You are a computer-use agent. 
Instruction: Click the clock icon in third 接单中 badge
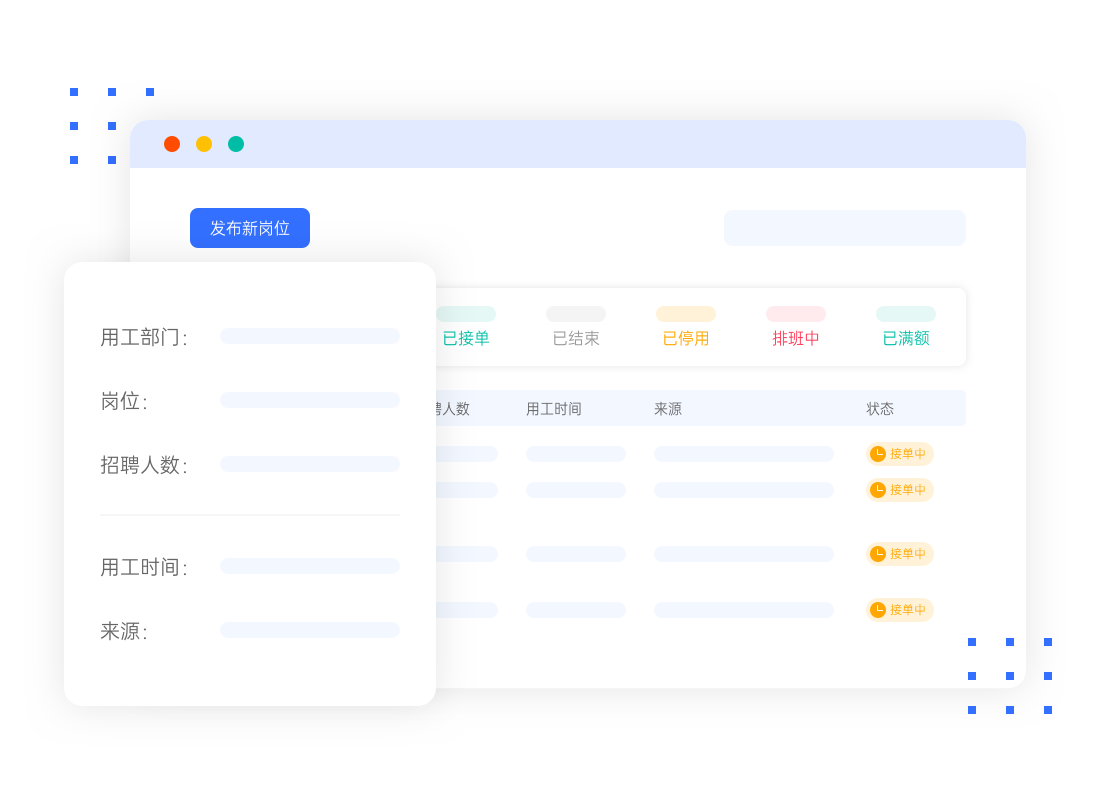click(x=878, y=554)
